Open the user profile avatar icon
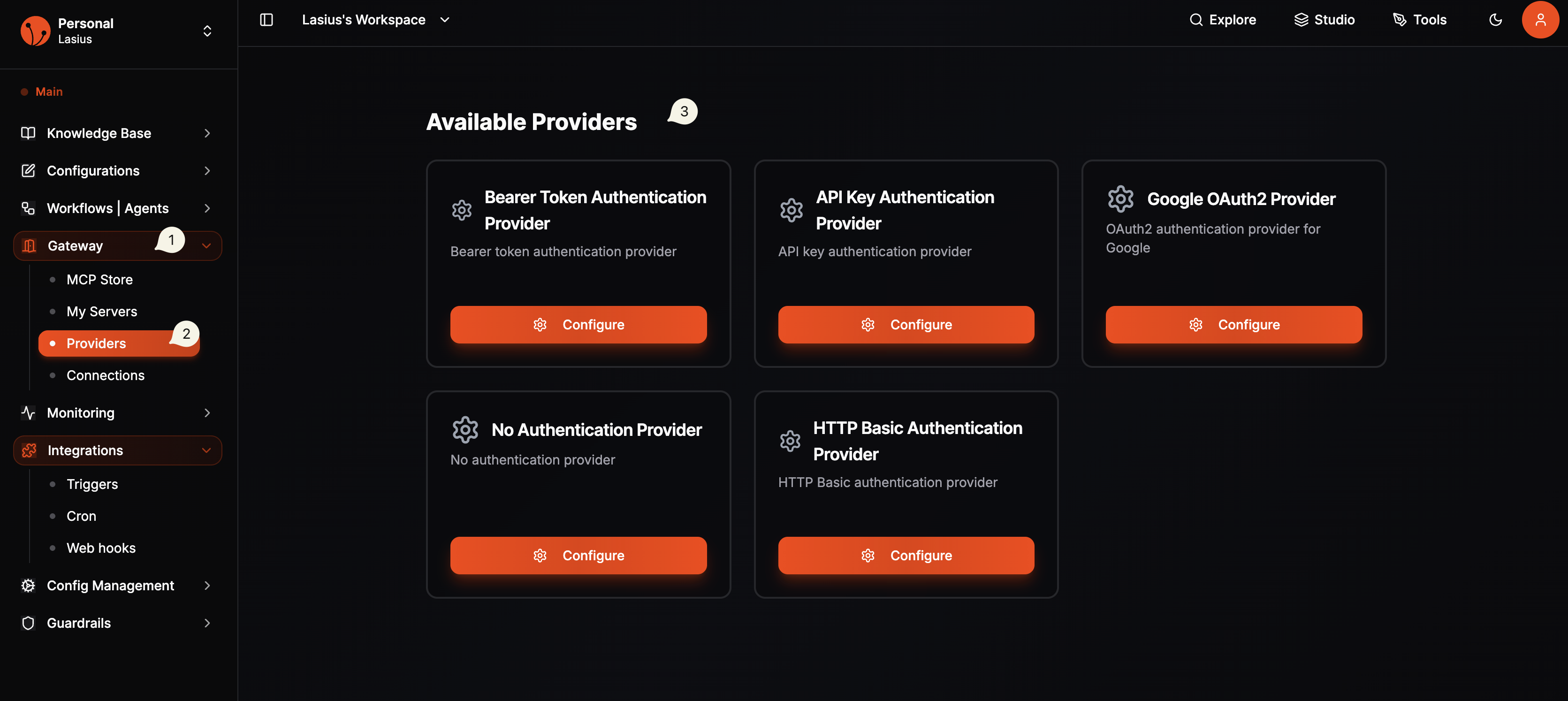1568x701 pixels. [x=1540, y=20]
